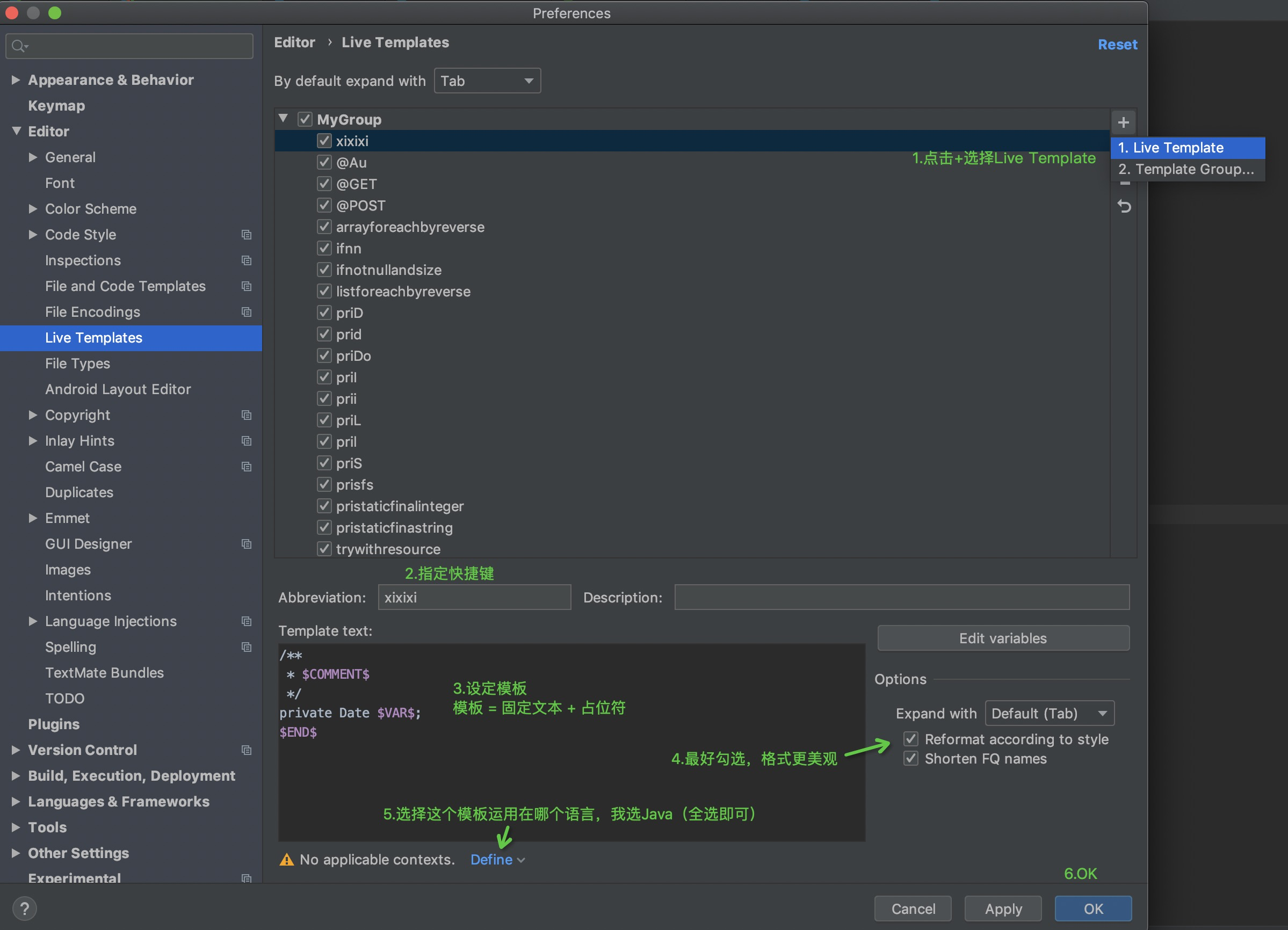This screenshot has height=930, width=1288.
Task: Select File Types in settings tree
Action: tap(78, 364)
